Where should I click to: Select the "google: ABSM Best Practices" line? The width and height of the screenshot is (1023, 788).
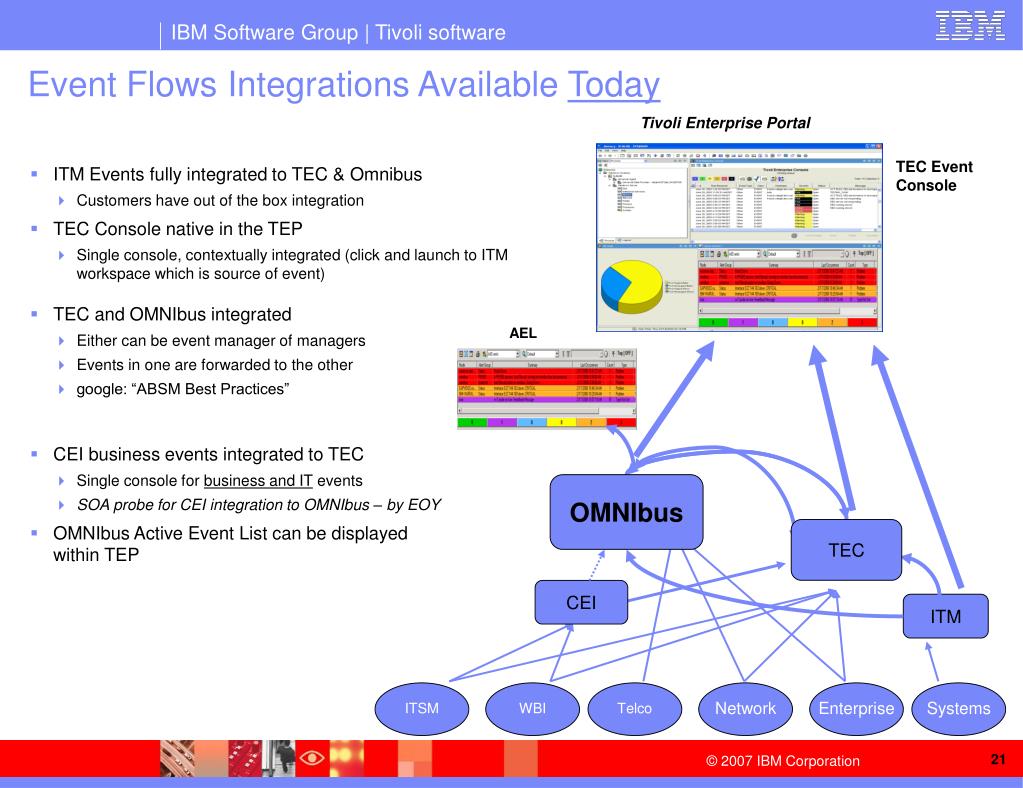pyautogui.click(x=183, y=389)
